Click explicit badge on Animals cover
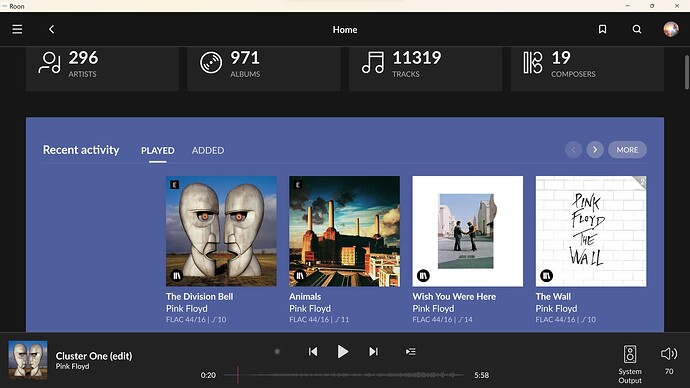The image size is (690, 388). [297, 185]
